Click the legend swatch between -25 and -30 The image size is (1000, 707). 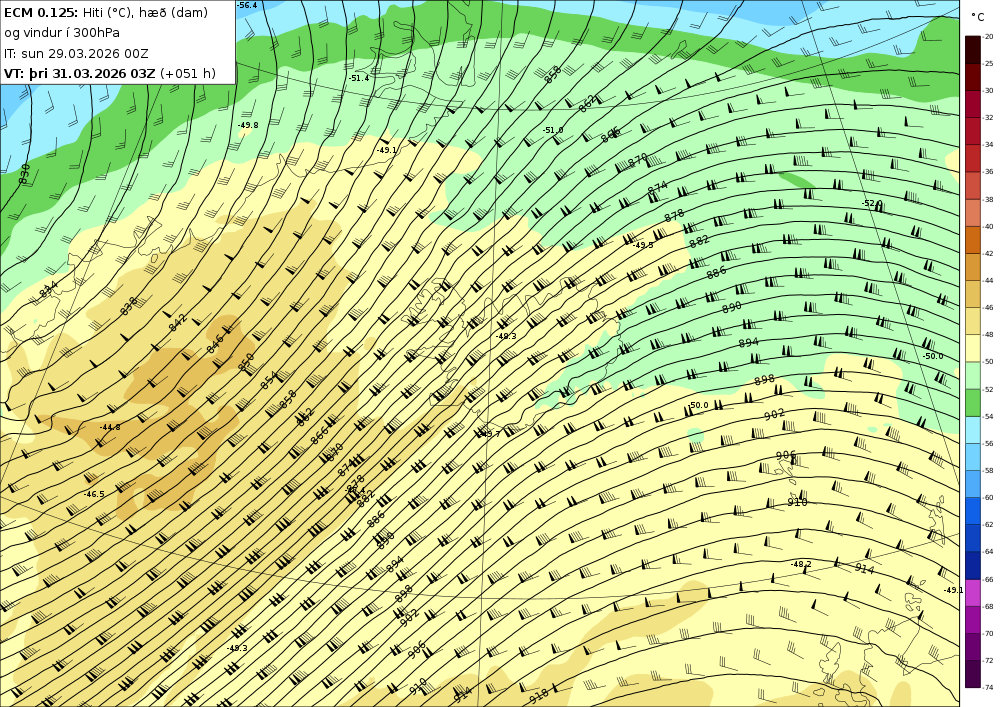coord(973,77)
